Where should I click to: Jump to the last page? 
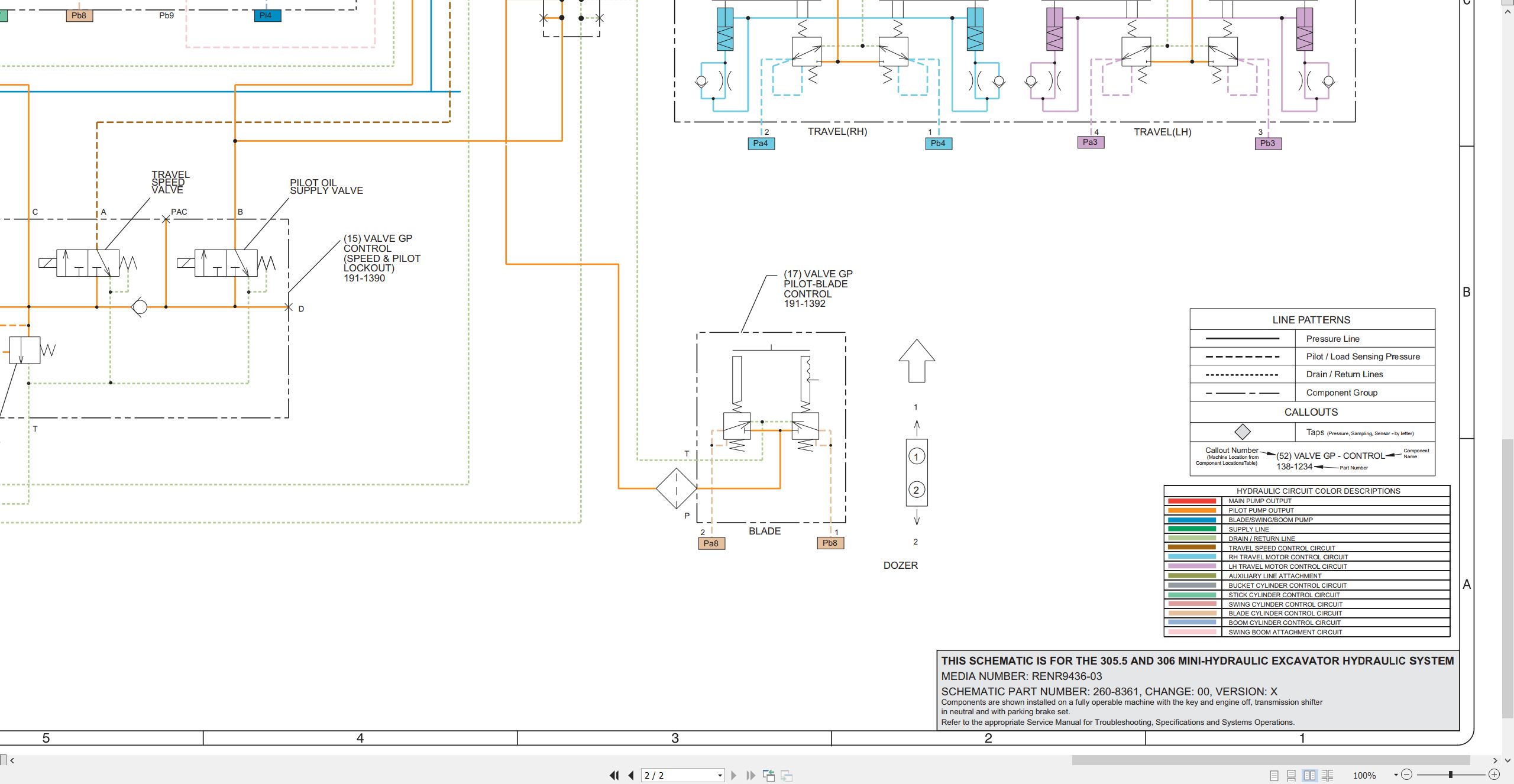[750, 775]
